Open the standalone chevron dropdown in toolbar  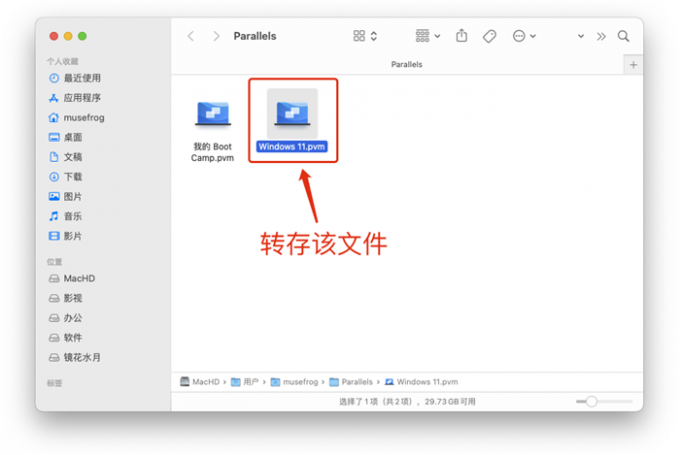click(x=581, y=36)
